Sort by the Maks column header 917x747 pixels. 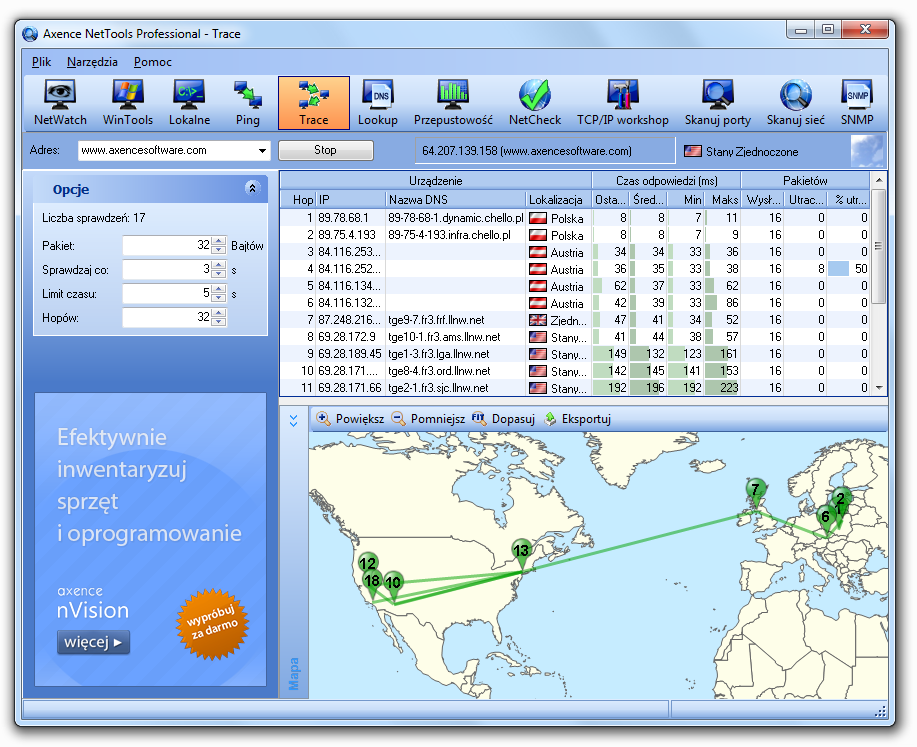click(723, 199)
